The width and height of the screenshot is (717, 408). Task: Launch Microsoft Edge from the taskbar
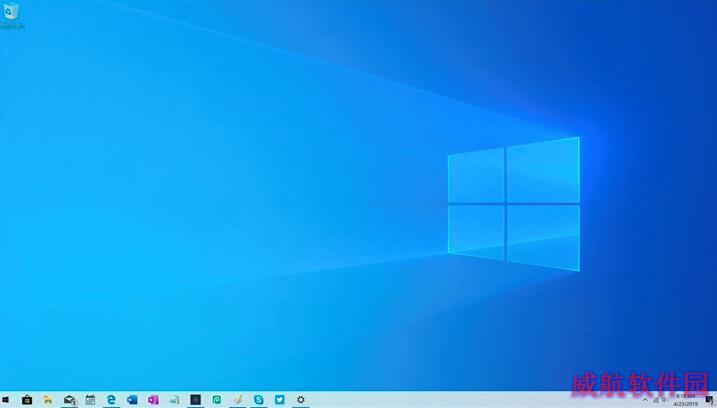point(111,400)
